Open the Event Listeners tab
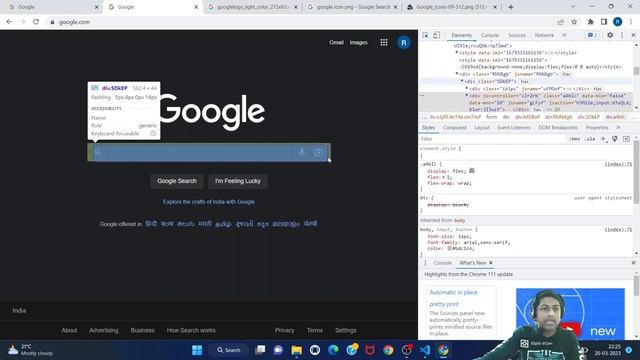 514,128
